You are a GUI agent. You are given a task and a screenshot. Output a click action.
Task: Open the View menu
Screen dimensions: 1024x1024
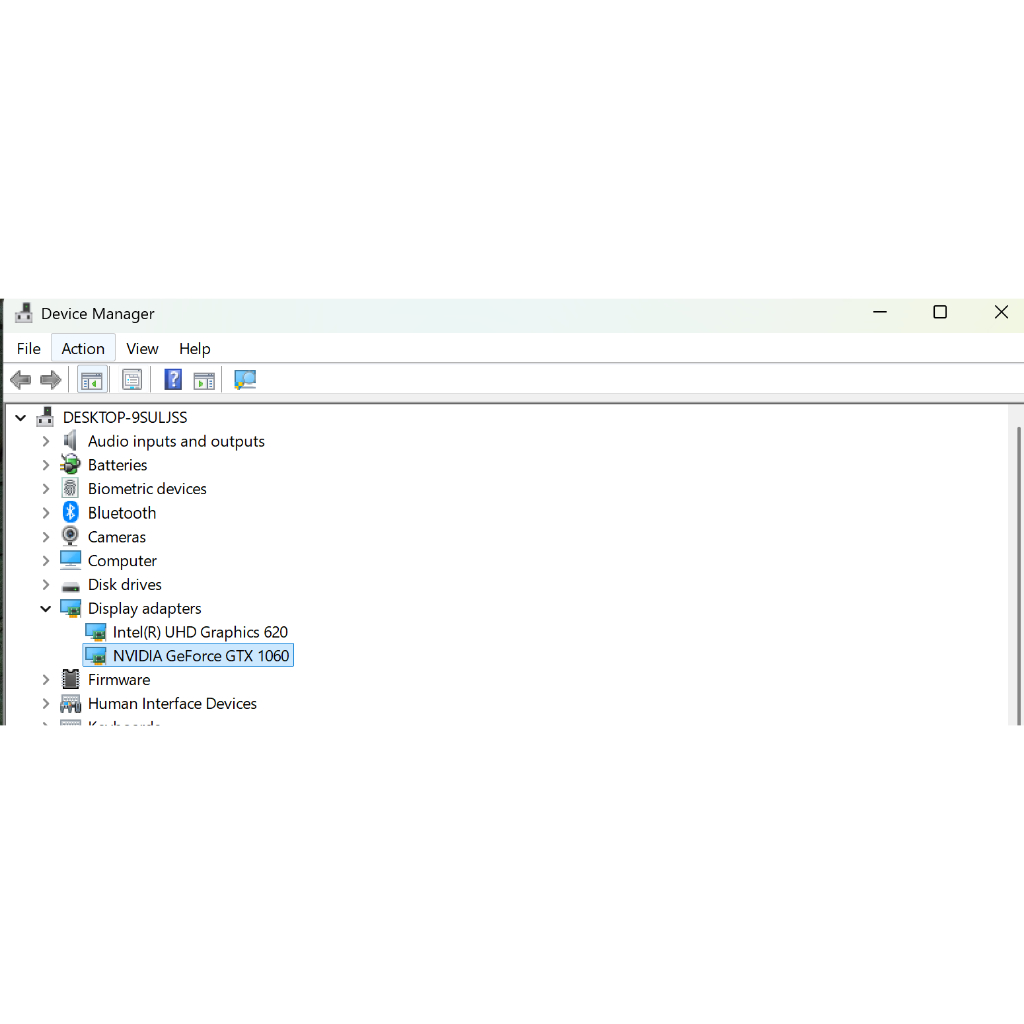[142, 349]
